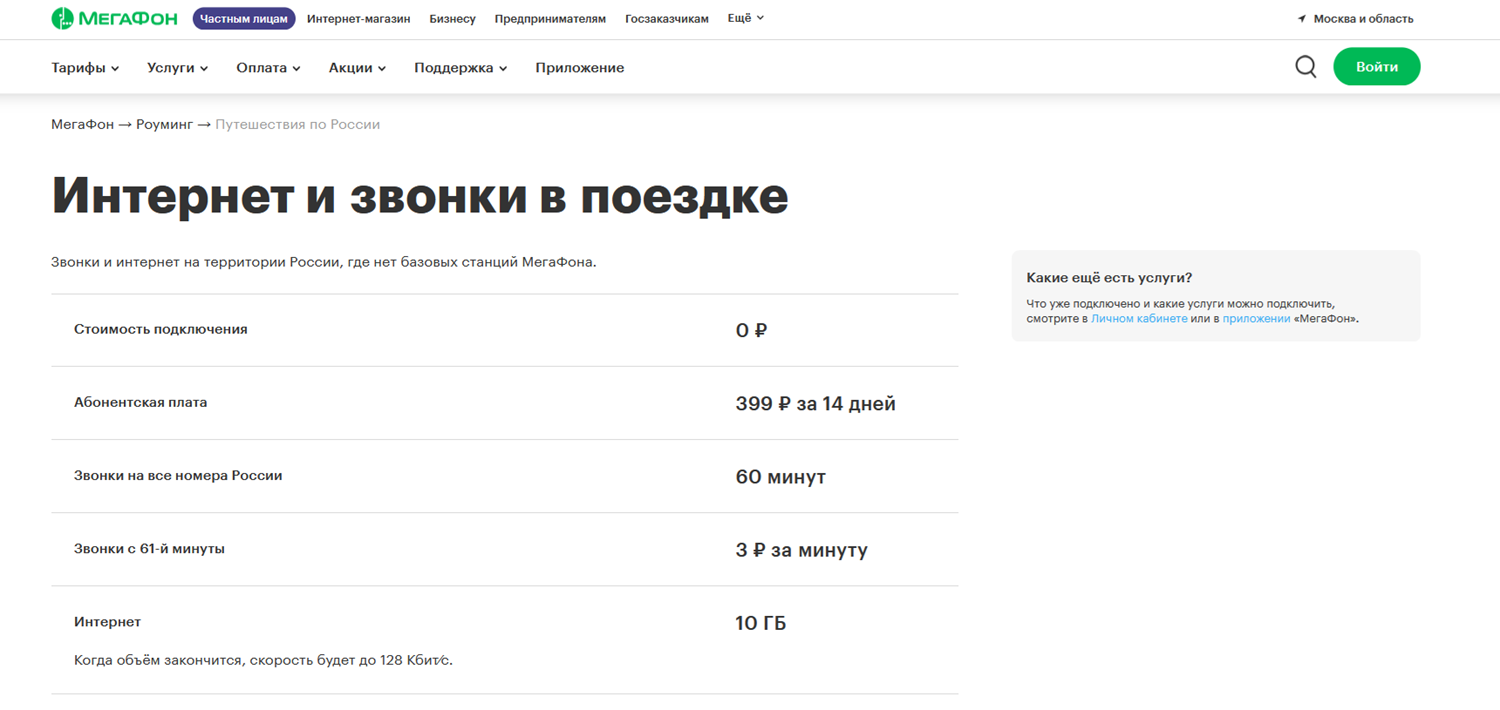The height and width of the screenshot is (710, 1500).
Task: Expand the Оплата menu
Action: coord(268,68)
